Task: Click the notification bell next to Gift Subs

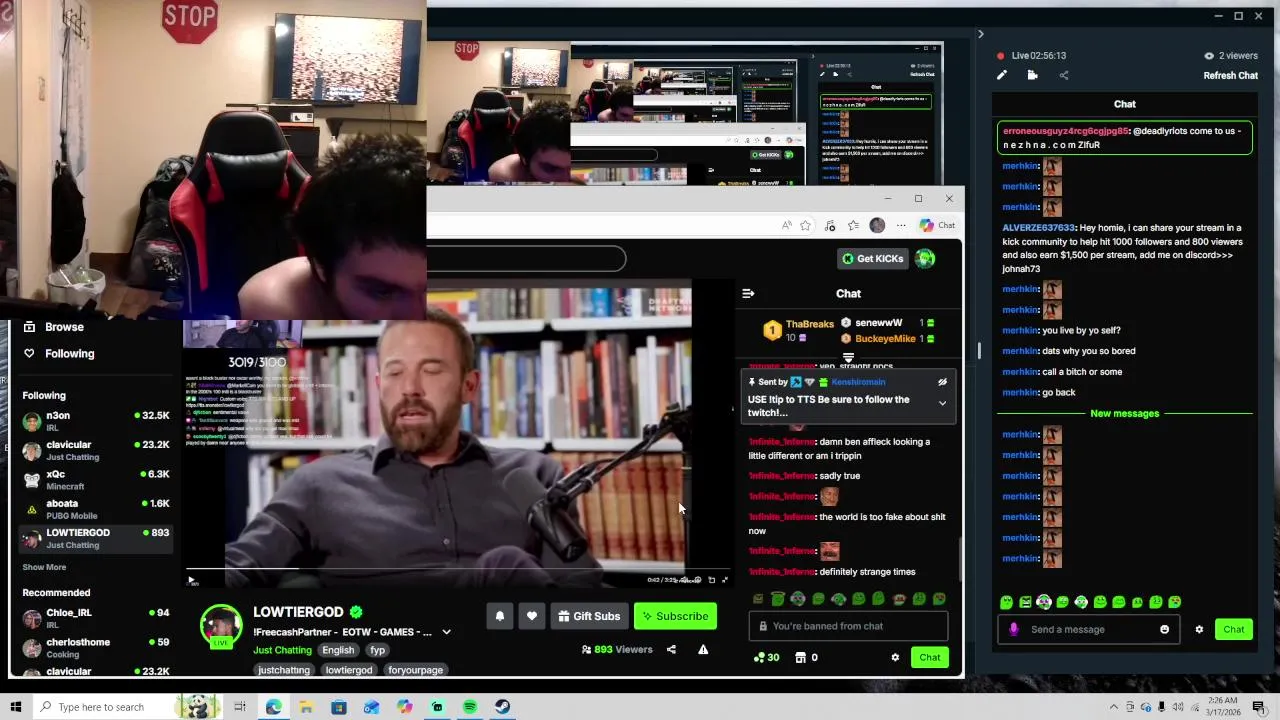Action: [x=500, y=616]
